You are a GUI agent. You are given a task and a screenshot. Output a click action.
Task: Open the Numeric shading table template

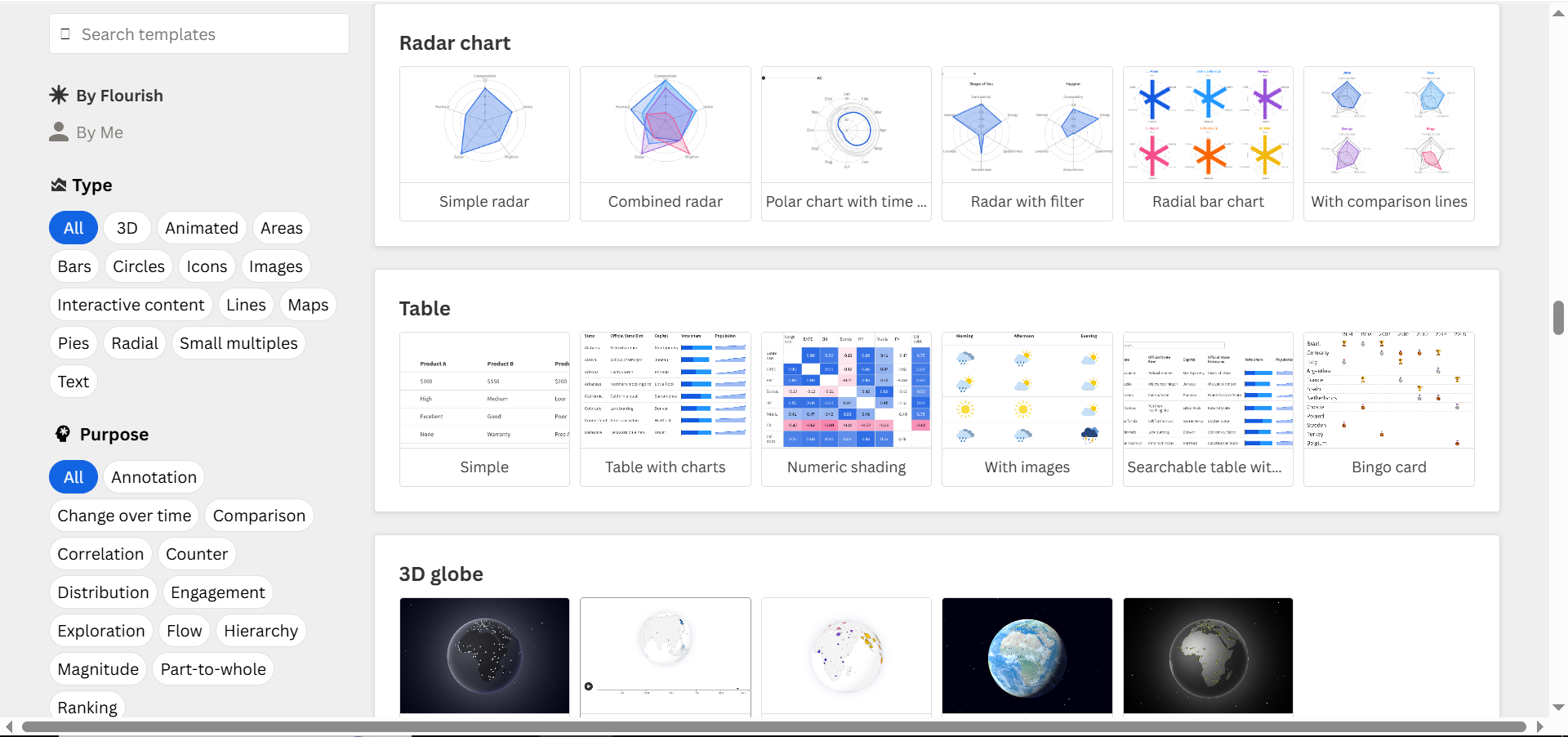click(x=846, y=409)
